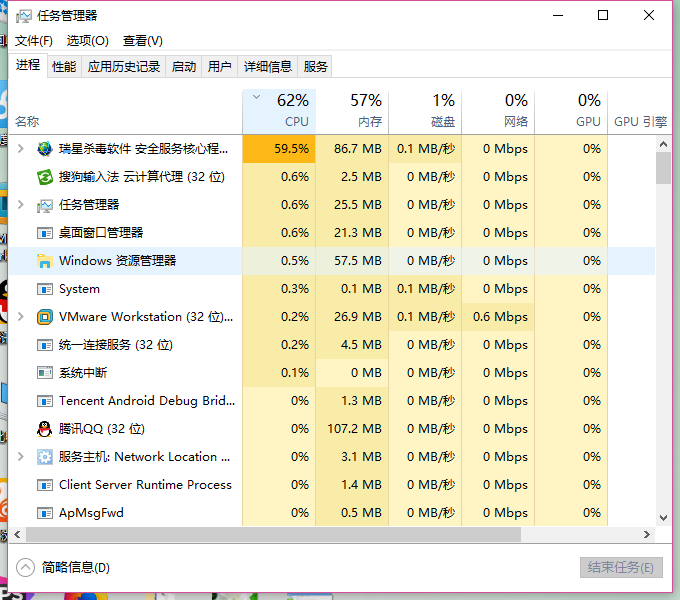The image size is (680, 600).
Task: Click the horizontal scrollbar left arrow
Action: pos(17,535)
